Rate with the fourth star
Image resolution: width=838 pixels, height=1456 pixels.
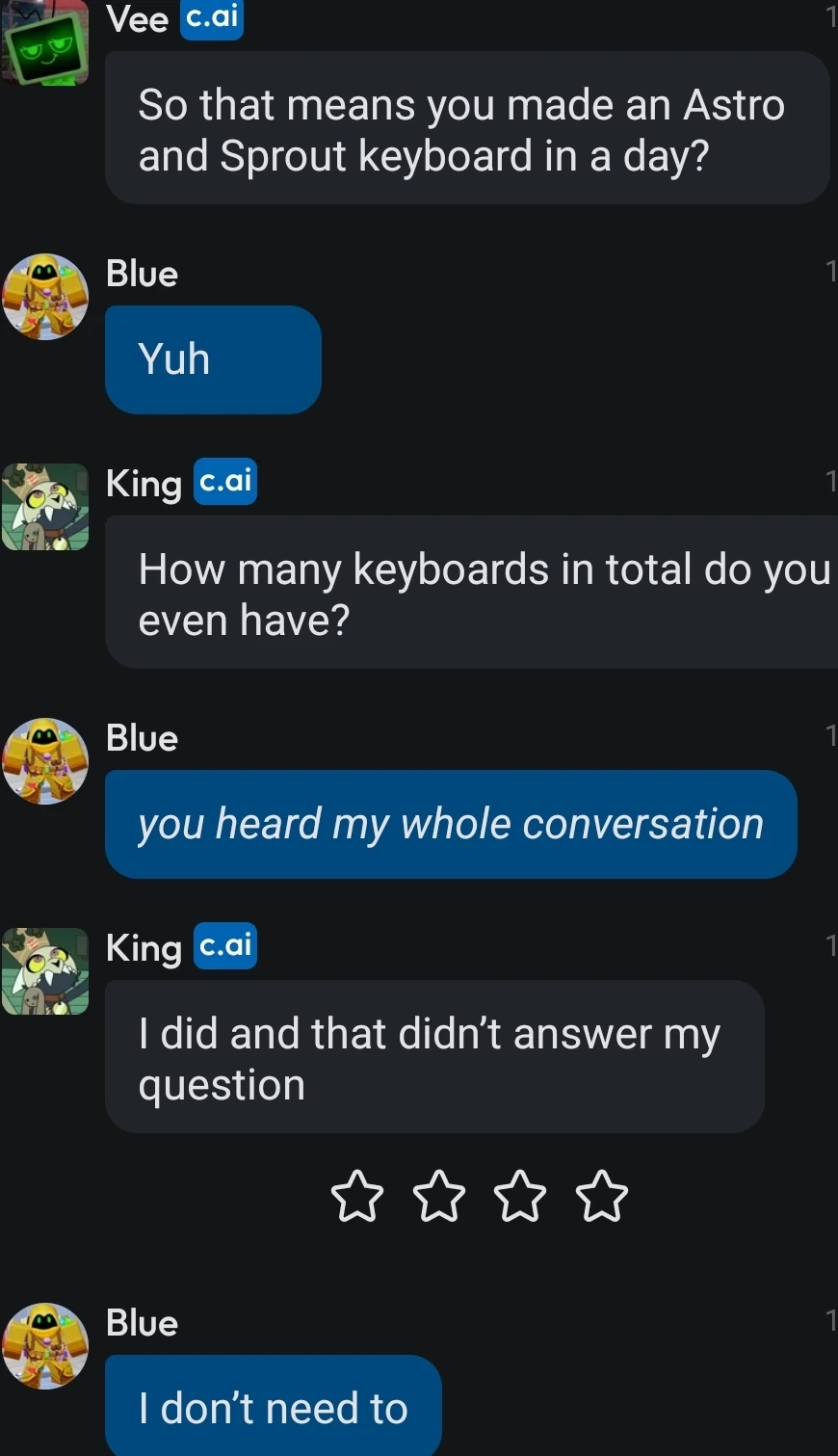click(601, 1195)
